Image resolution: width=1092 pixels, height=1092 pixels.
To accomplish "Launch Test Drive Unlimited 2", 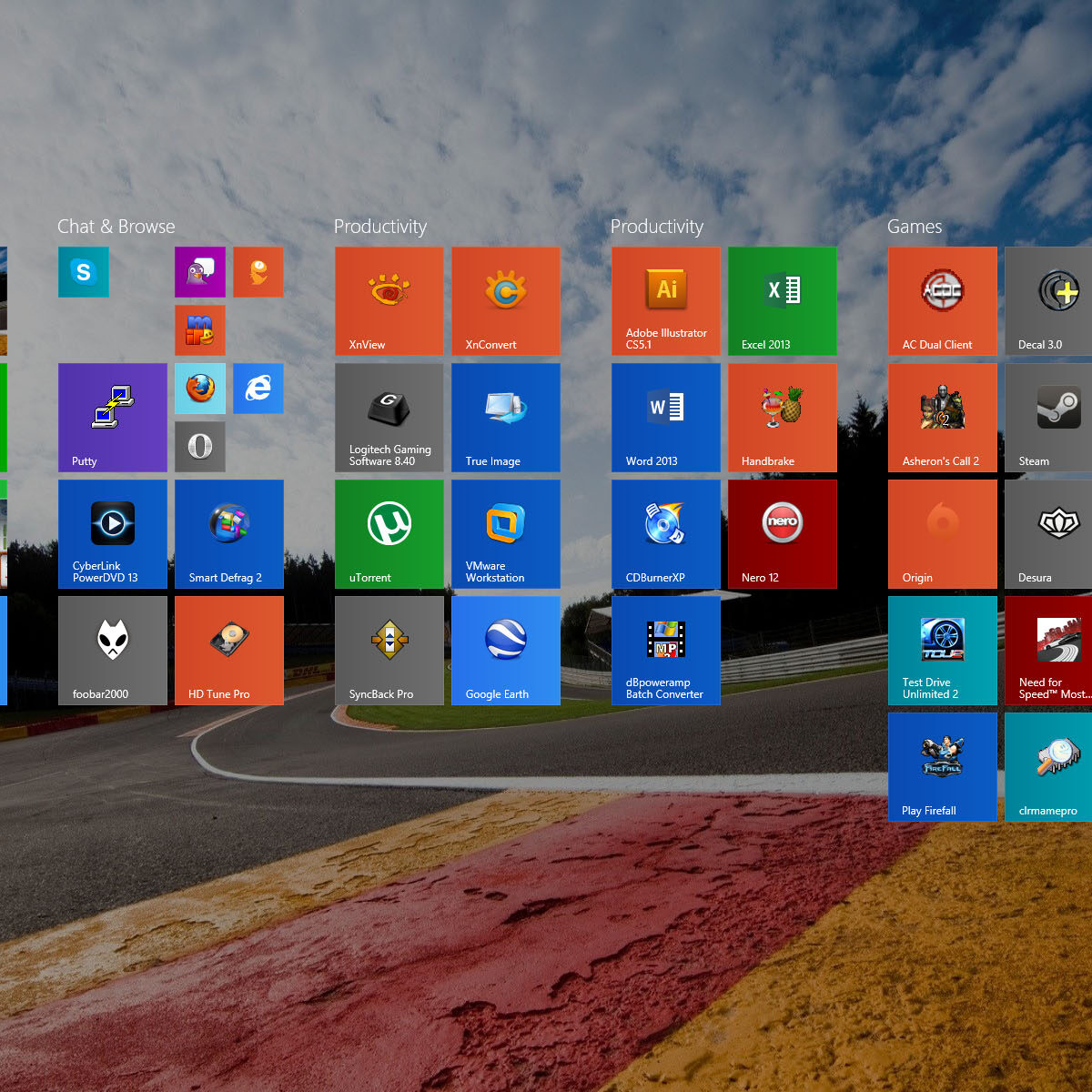I will 943,651.
